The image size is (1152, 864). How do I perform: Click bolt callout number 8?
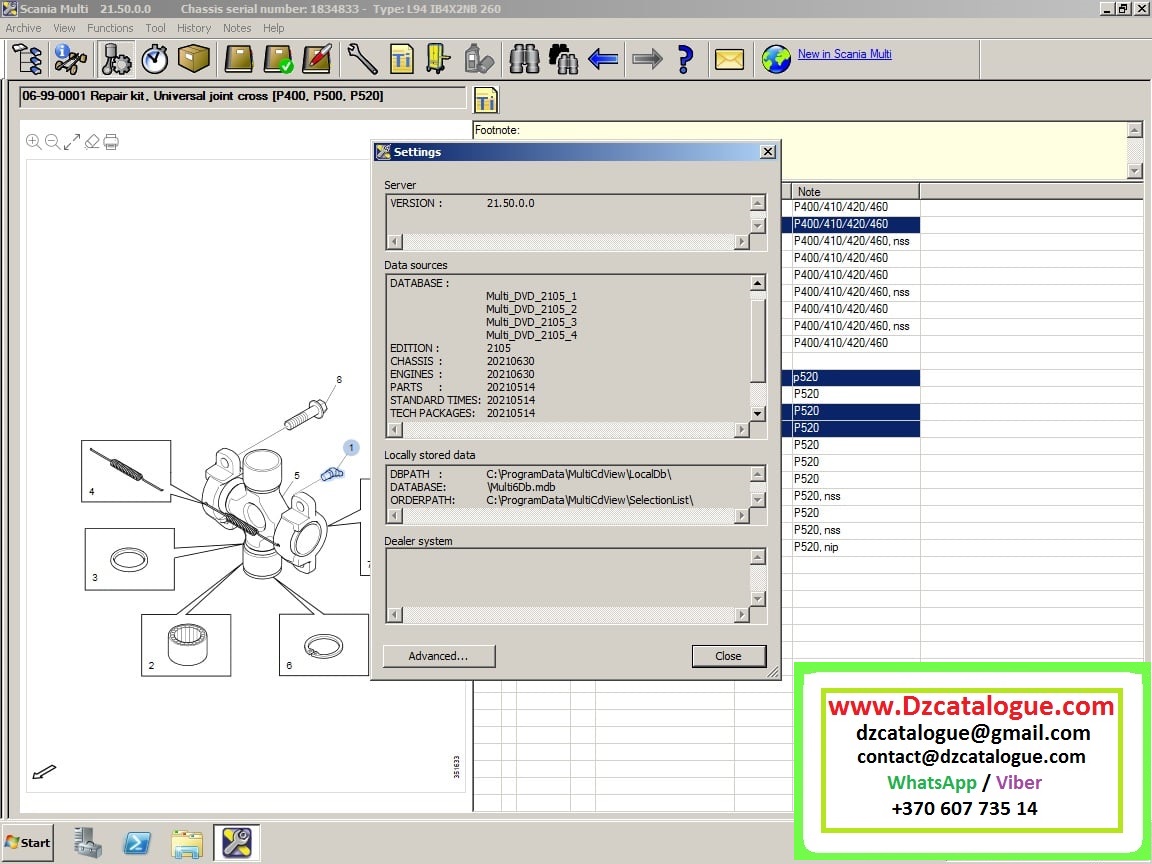pos(339,380)
